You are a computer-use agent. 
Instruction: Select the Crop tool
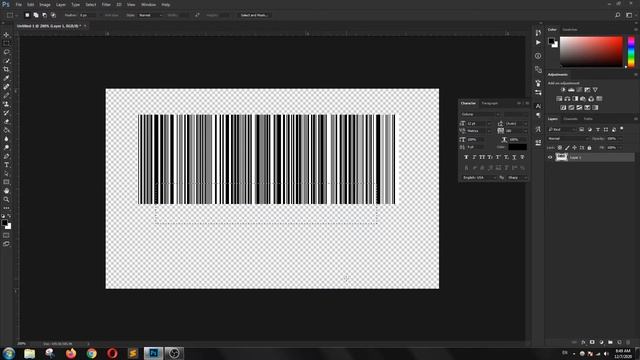point(6,69)
